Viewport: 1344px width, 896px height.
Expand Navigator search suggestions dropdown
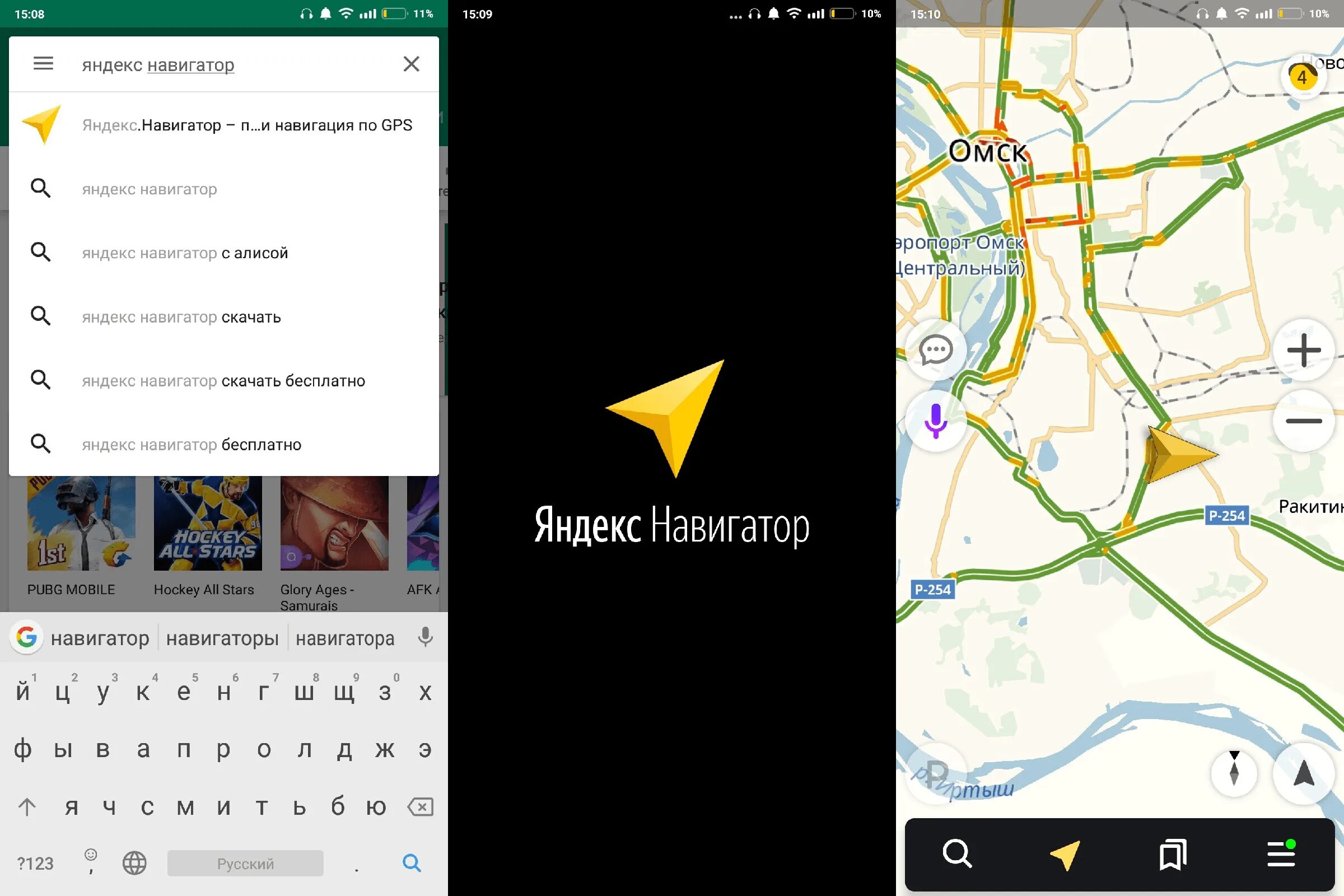224,64
